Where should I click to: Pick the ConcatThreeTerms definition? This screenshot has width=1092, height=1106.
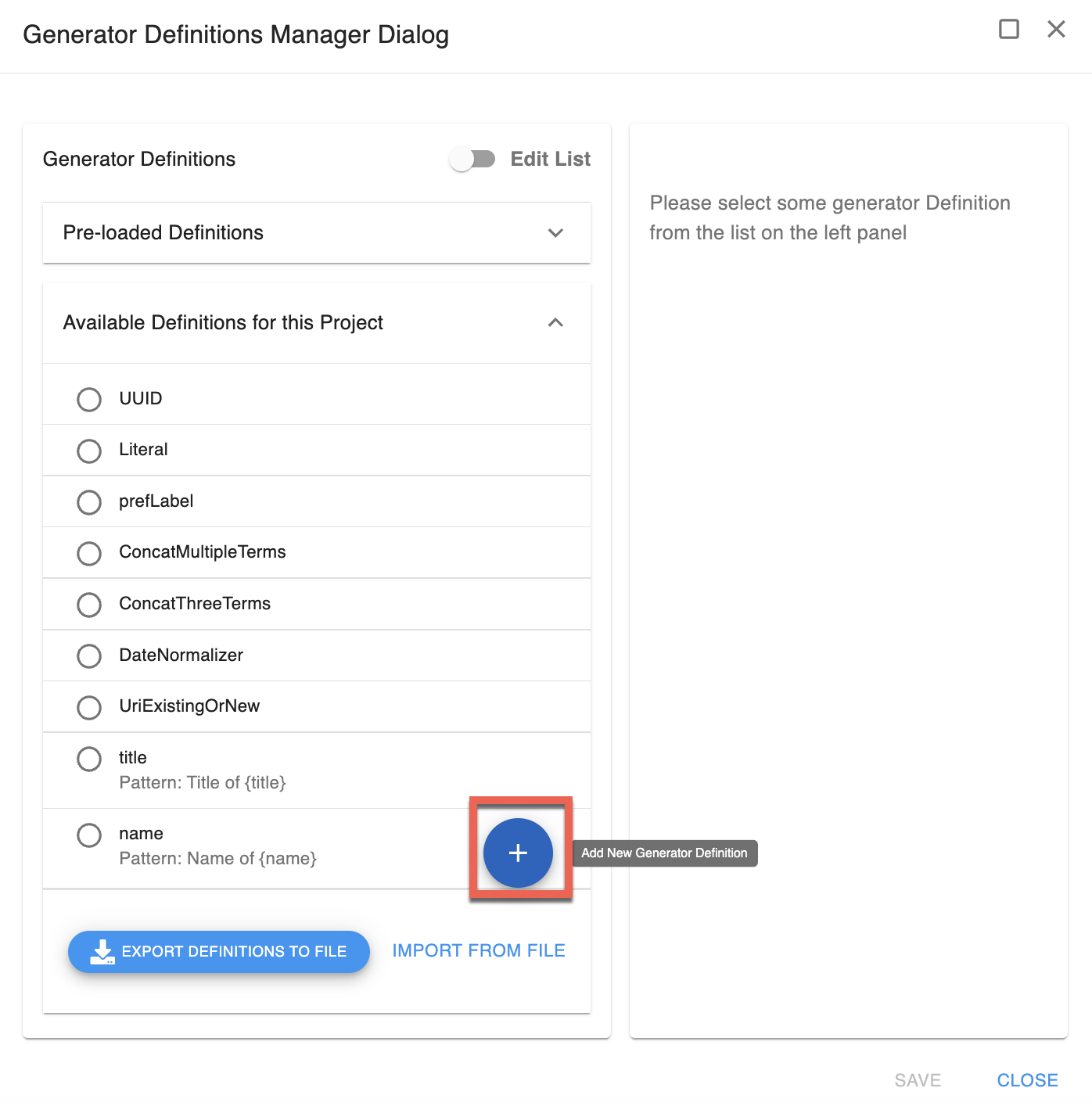(89, 605)
